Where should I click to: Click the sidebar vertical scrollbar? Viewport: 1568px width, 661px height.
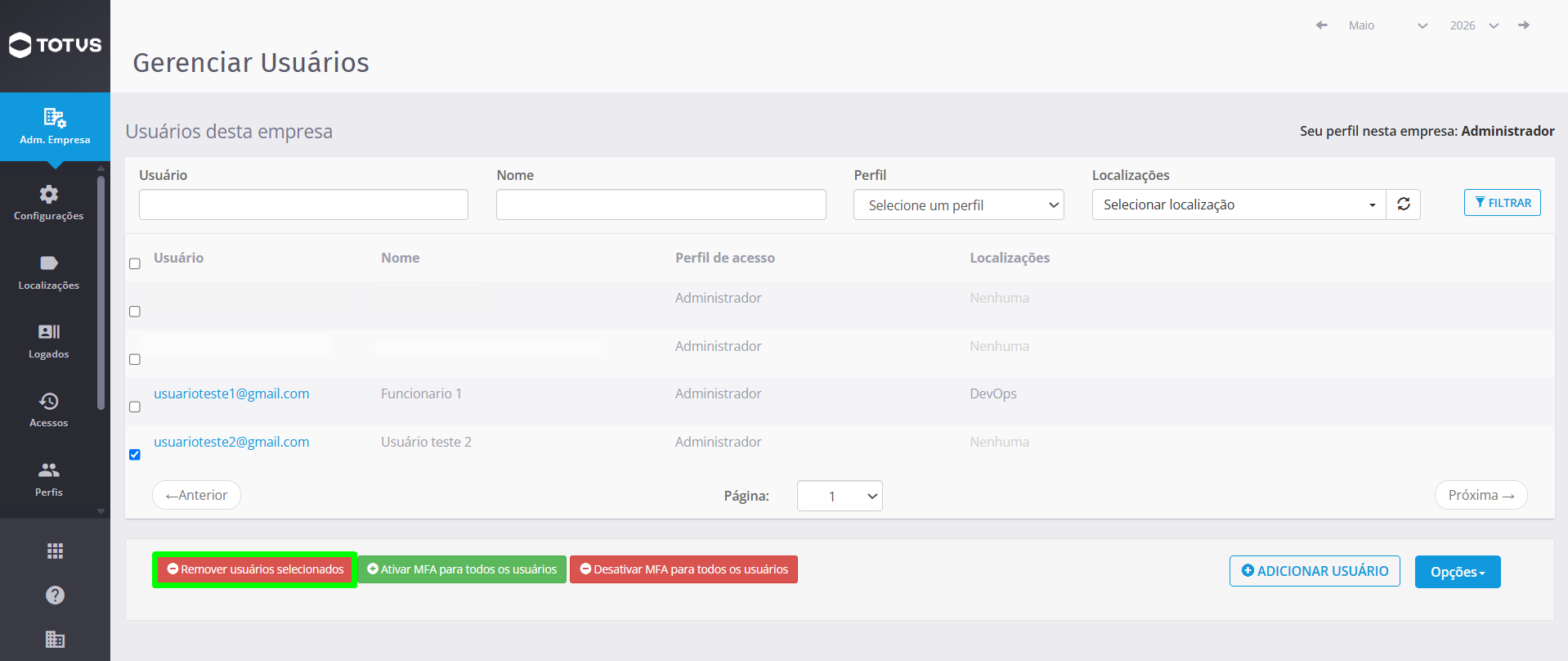[x=101, y=292]
